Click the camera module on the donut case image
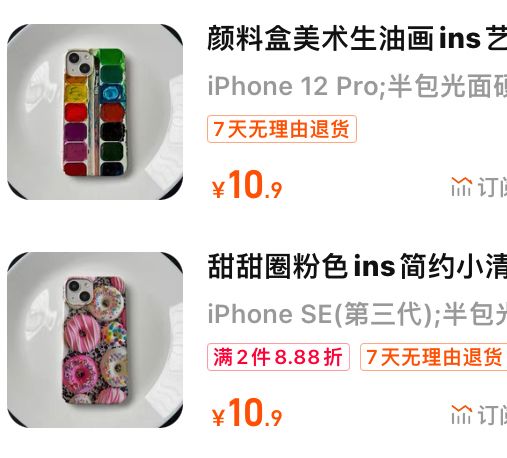The width and height of the screenshot is (507, 458). click(80, 291)
